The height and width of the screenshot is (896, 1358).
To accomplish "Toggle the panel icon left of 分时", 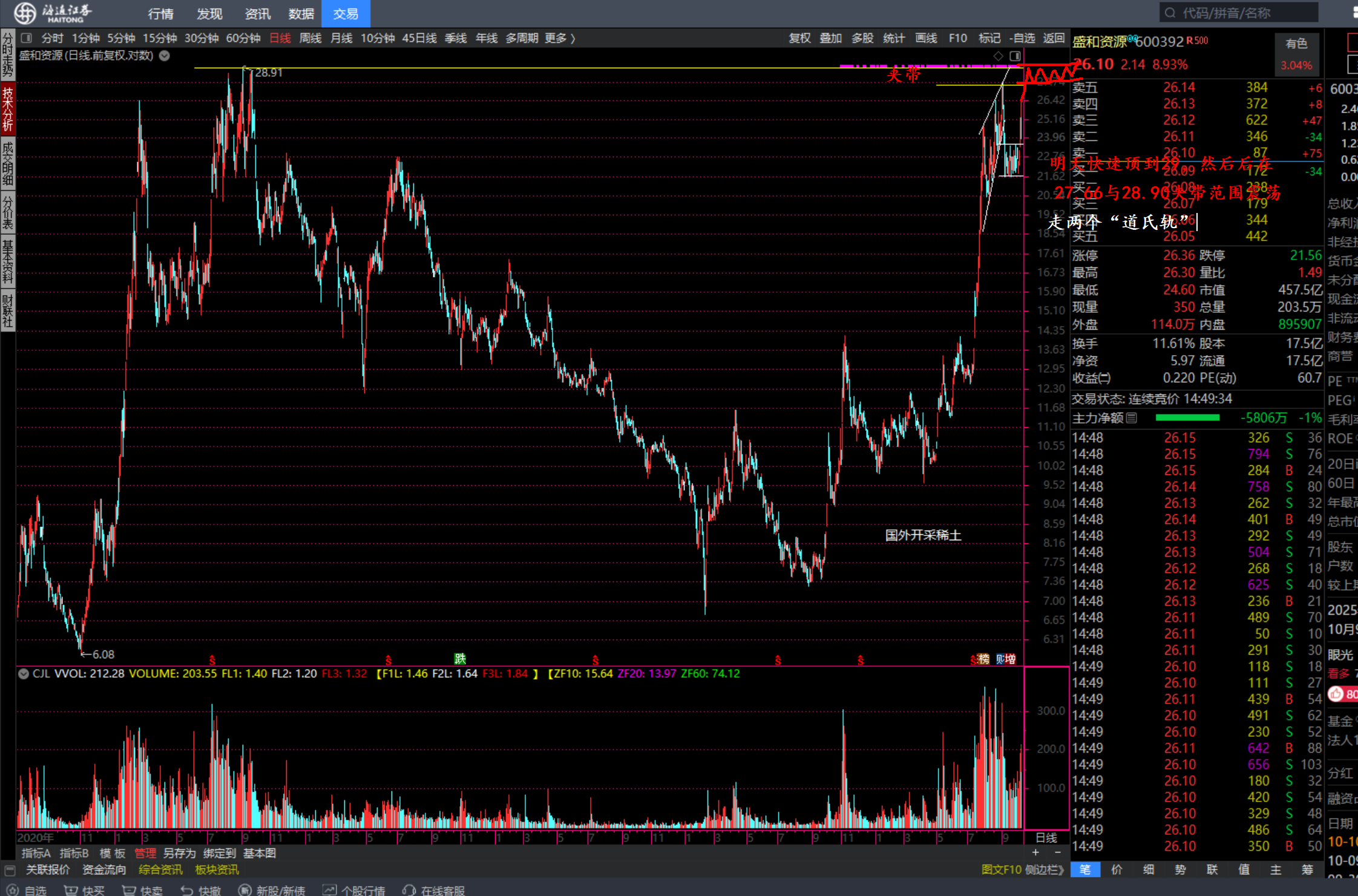I will click(26, 38).
